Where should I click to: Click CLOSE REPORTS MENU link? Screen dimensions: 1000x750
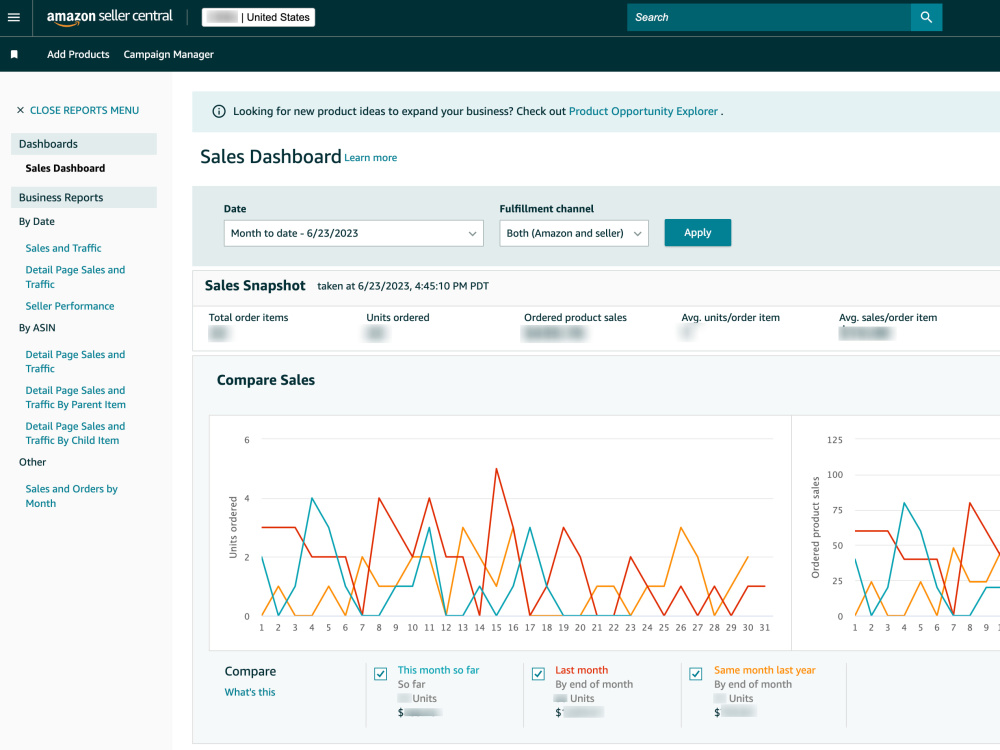point(84,110)
